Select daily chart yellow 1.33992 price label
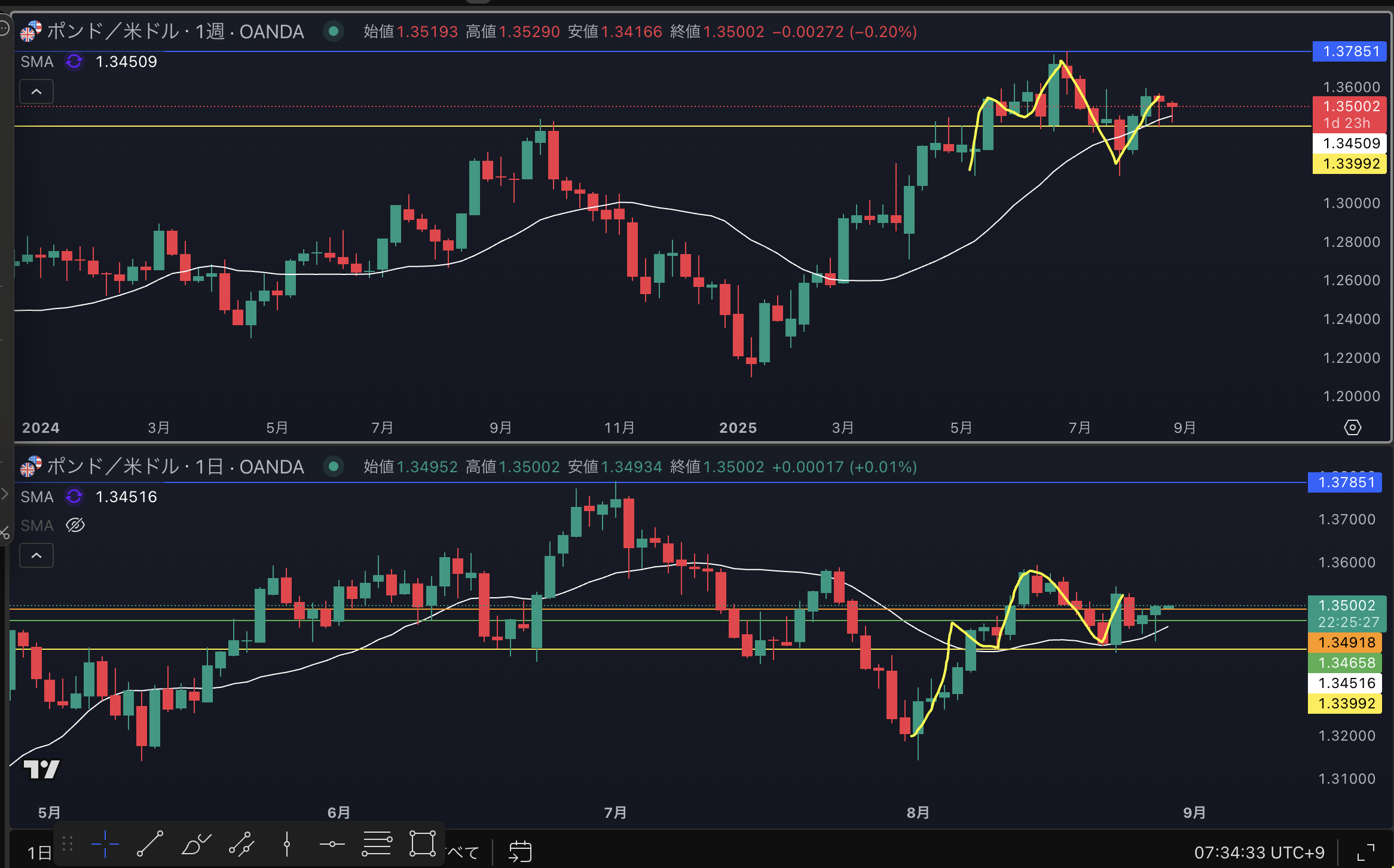 point(1345,703)
